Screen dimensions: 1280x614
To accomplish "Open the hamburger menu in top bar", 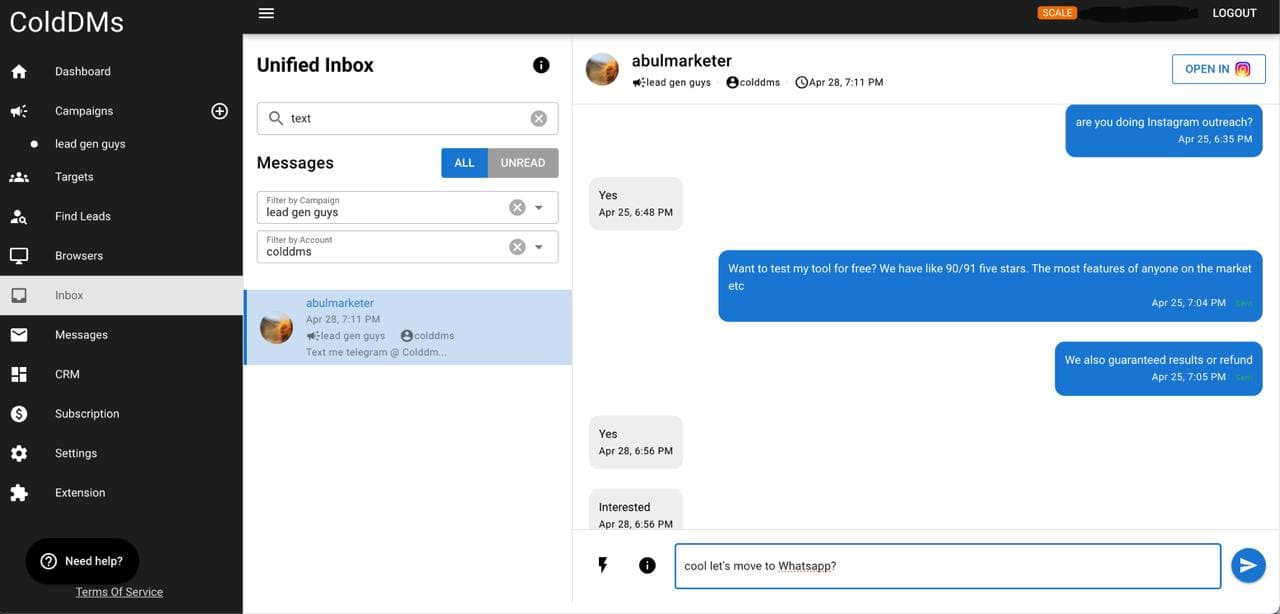I will coord(266,13).
